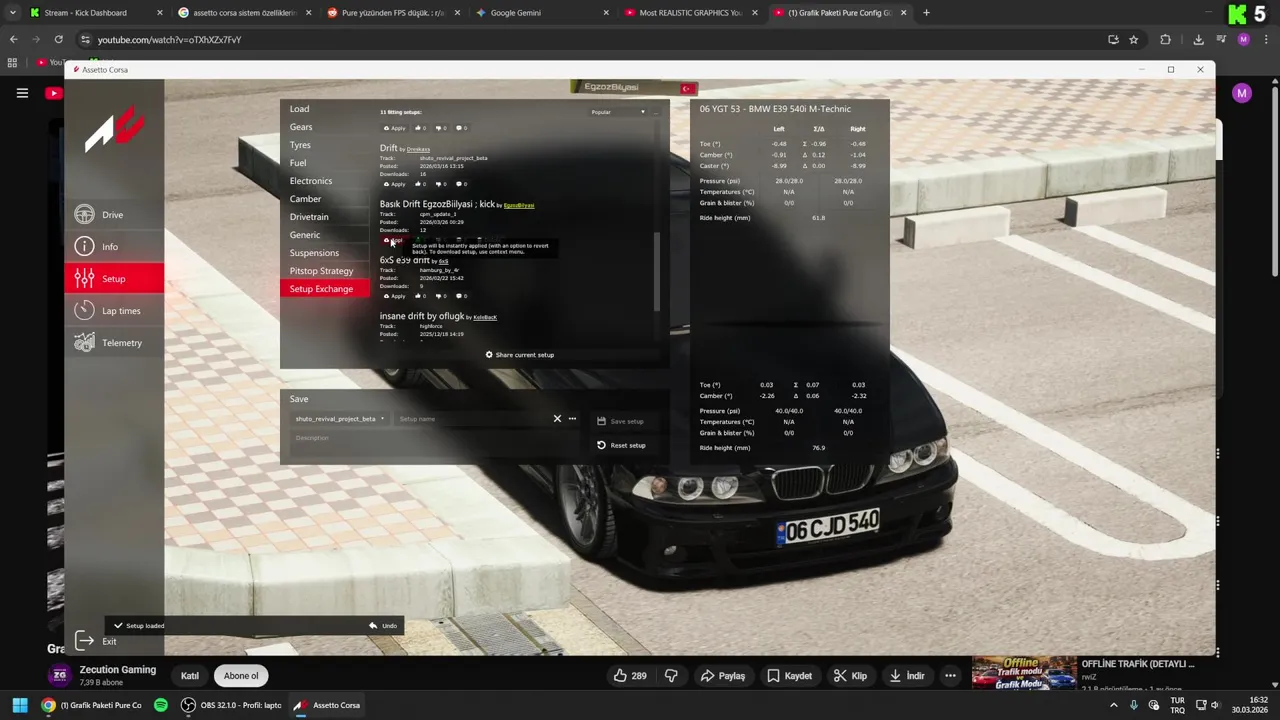Open the Drive section icon
1280x720 pixels.
pos(84,215)
